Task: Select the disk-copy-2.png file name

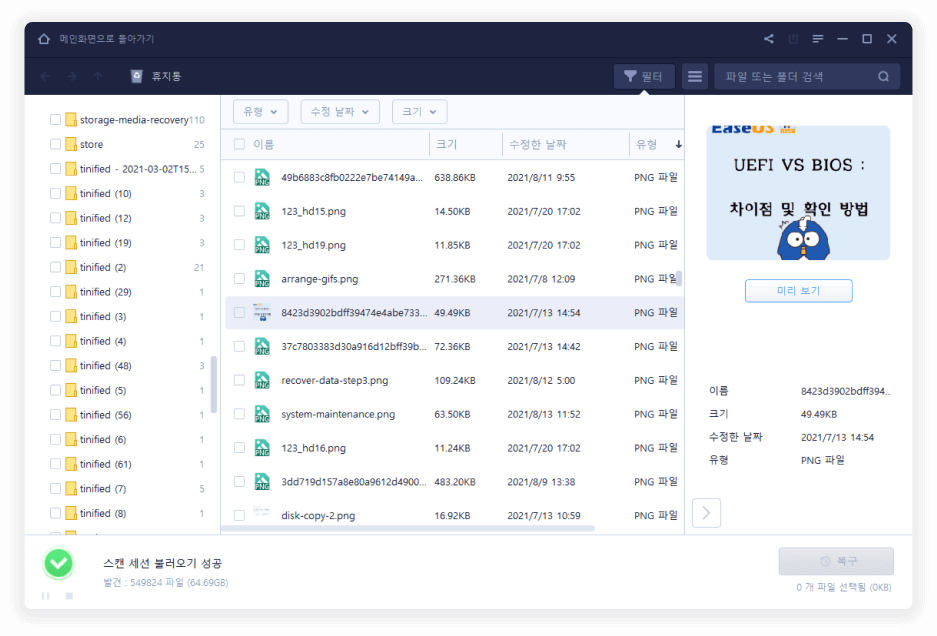Action: 318,515
